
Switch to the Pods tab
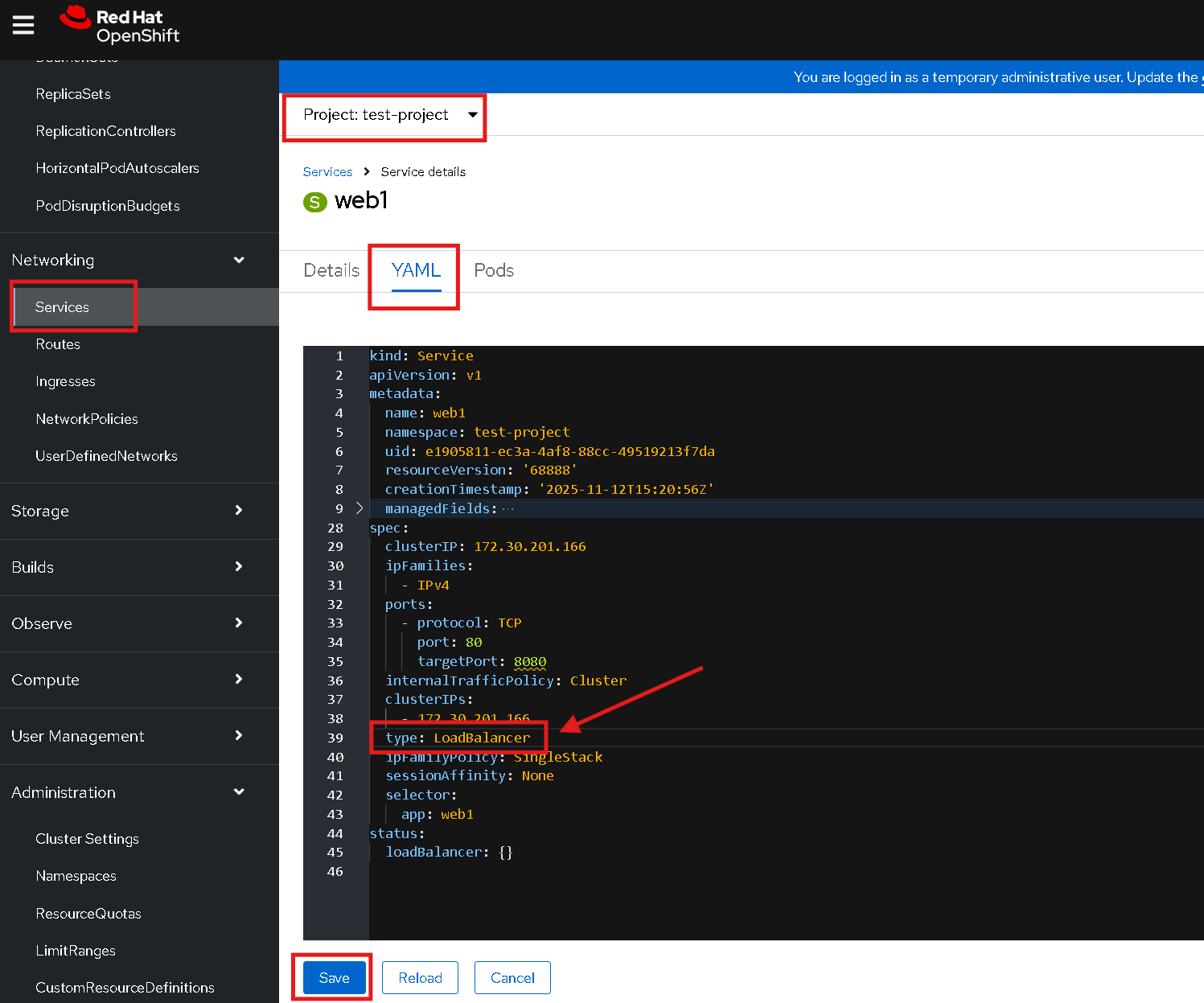click(x=494, y=270)
